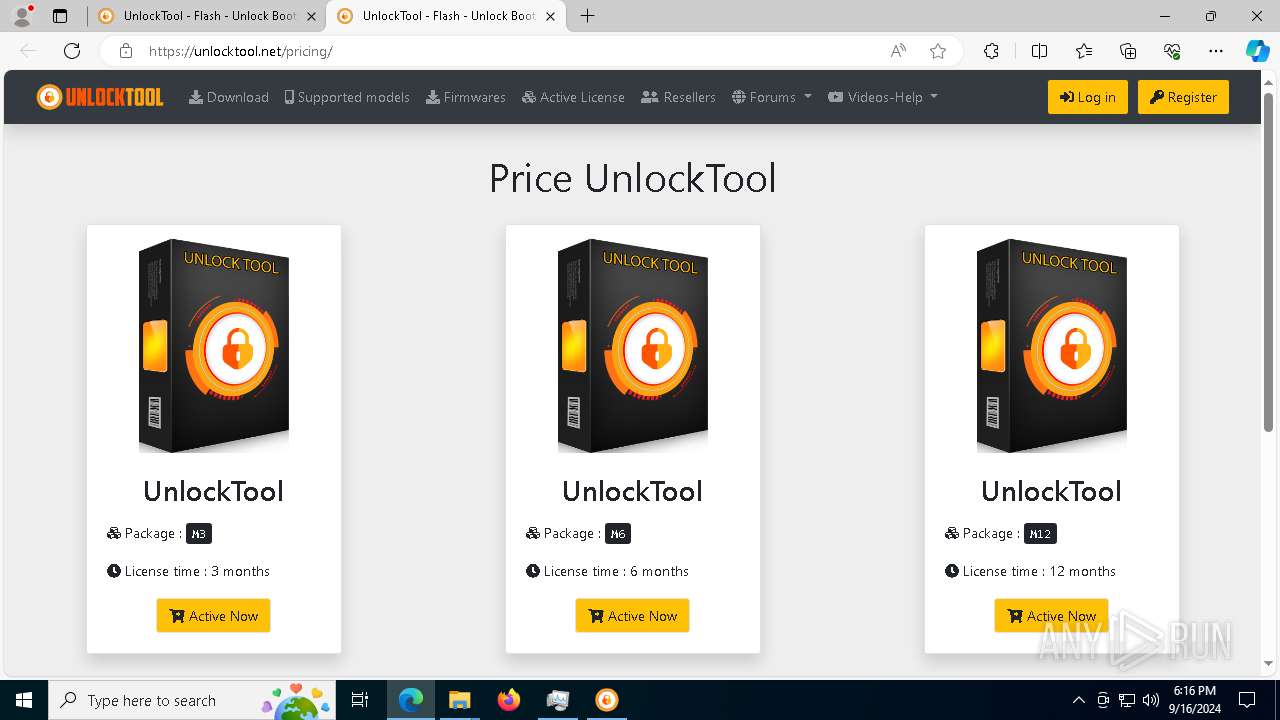This screenshot has height=720, width=1280.
Task: Open Copilot sidebar icon
Action: [1257, 51]
